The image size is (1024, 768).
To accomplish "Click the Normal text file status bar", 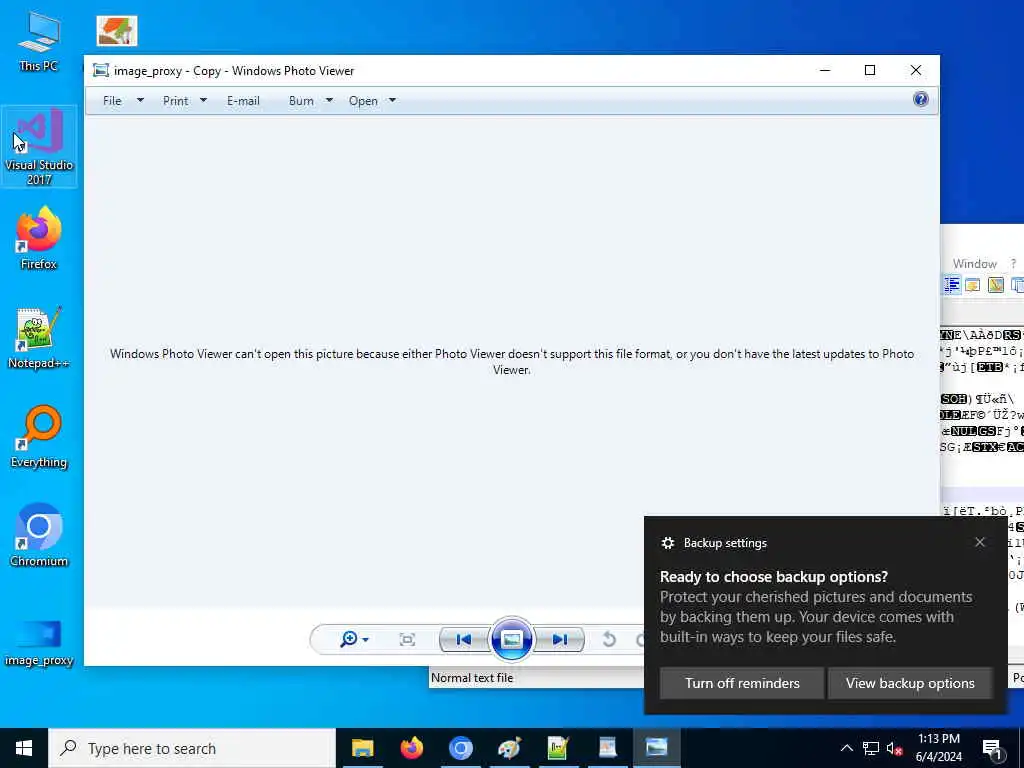I will [472, 678].
